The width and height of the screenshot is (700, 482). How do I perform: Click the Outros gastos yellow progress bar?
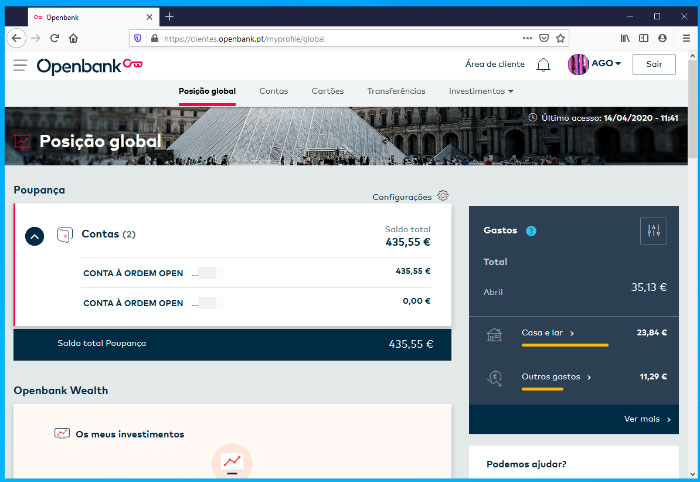pos(542,389)
